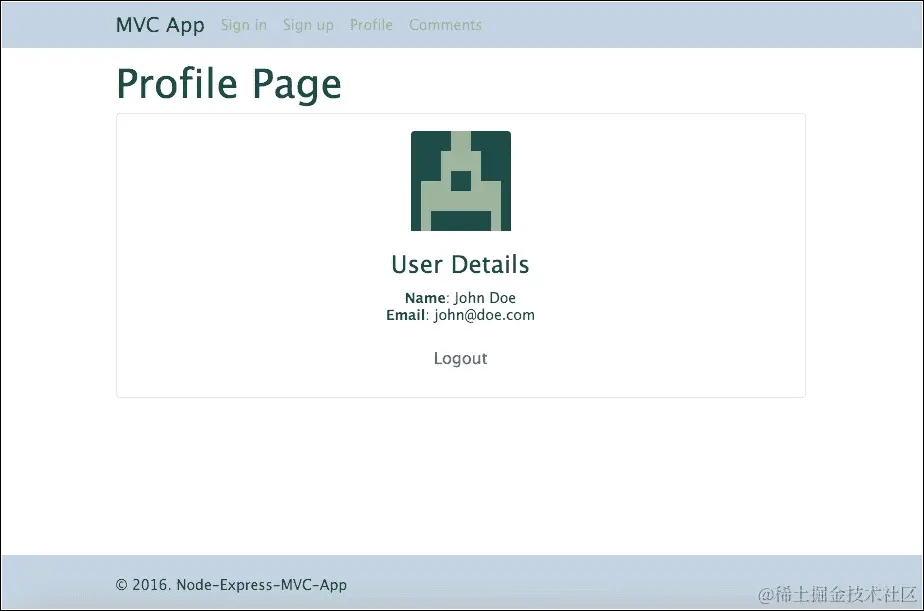The height and width of the screenshot is (611, 924).
Task: Click the User Details heading
Action: [460, 265]
